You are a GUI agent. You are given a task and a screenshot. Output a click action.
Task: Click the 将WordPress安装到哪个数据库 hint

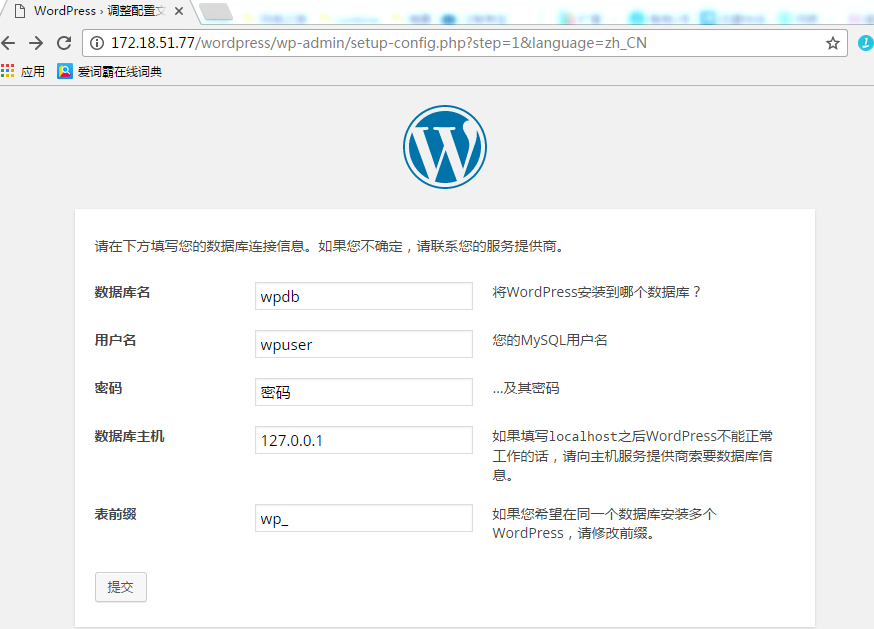click(596, 292)
